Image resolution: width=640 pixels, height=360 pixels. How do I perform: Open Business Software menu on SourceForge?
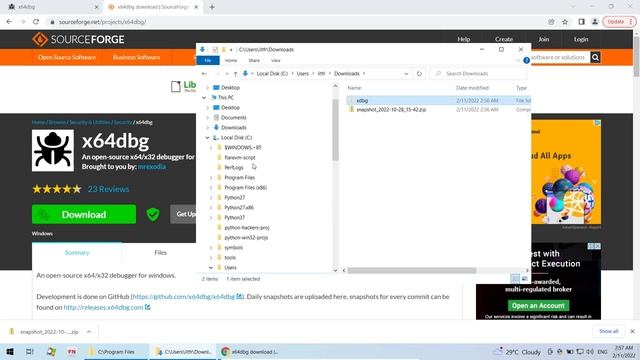point(136,57)
